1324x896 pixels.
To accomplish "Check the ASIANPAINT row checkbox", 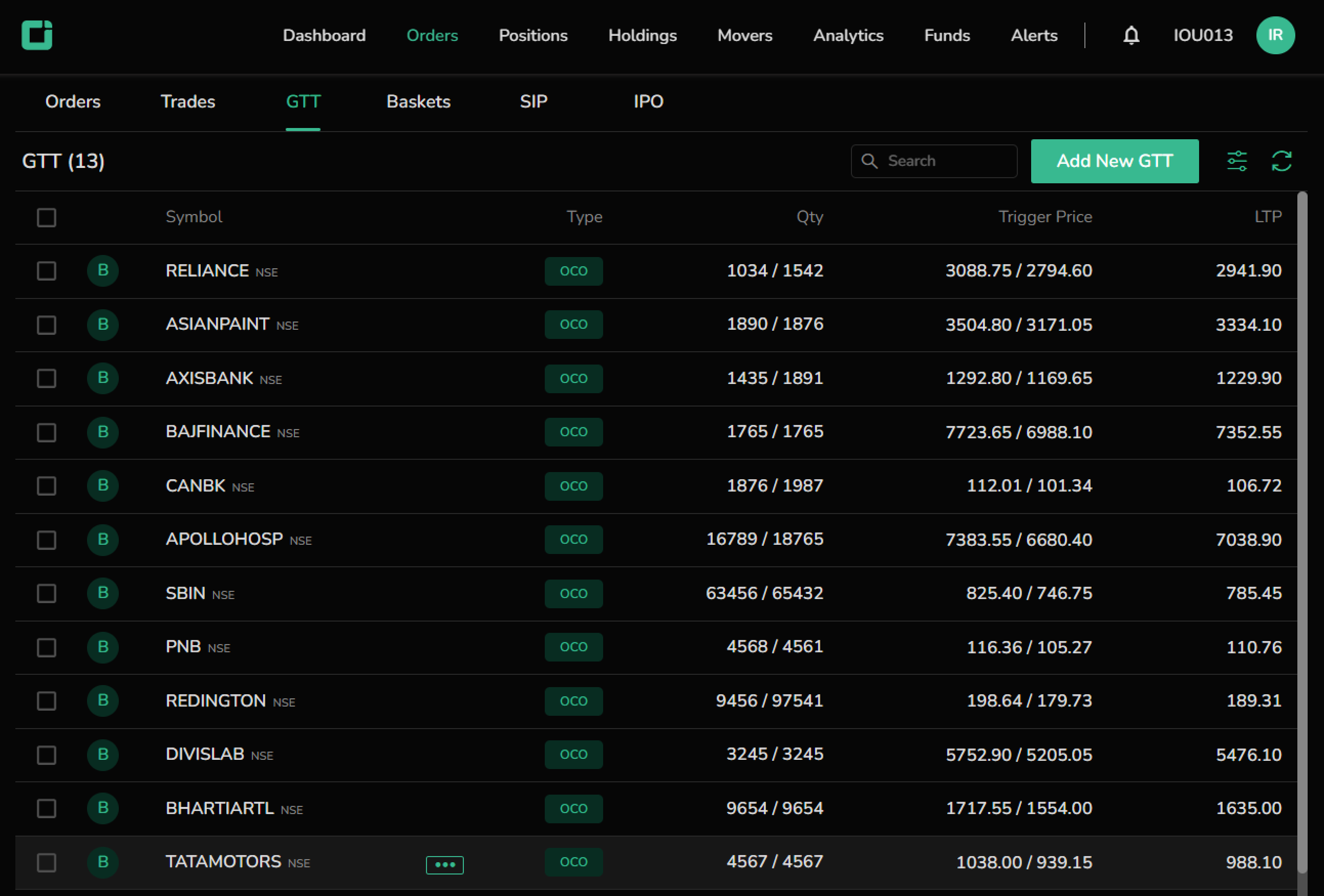I will pyautogui.click(x=46, y=325).
